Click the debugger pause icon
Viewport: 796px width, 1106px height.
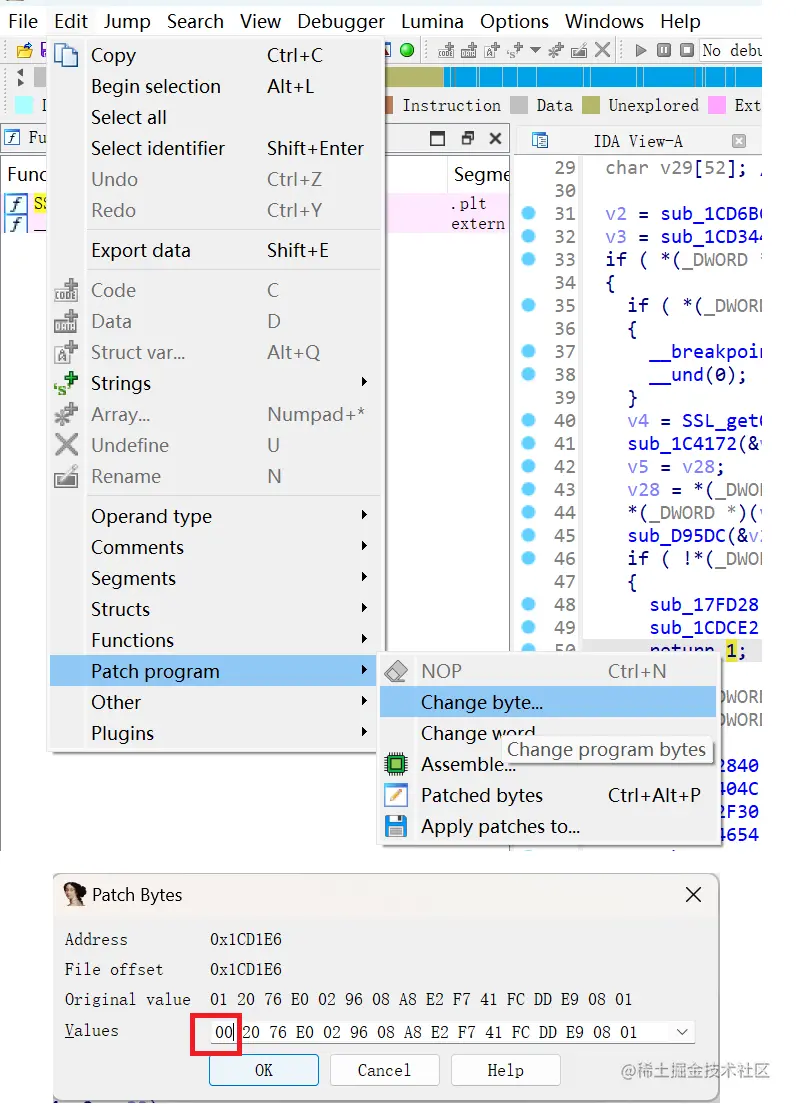(663, 50)
